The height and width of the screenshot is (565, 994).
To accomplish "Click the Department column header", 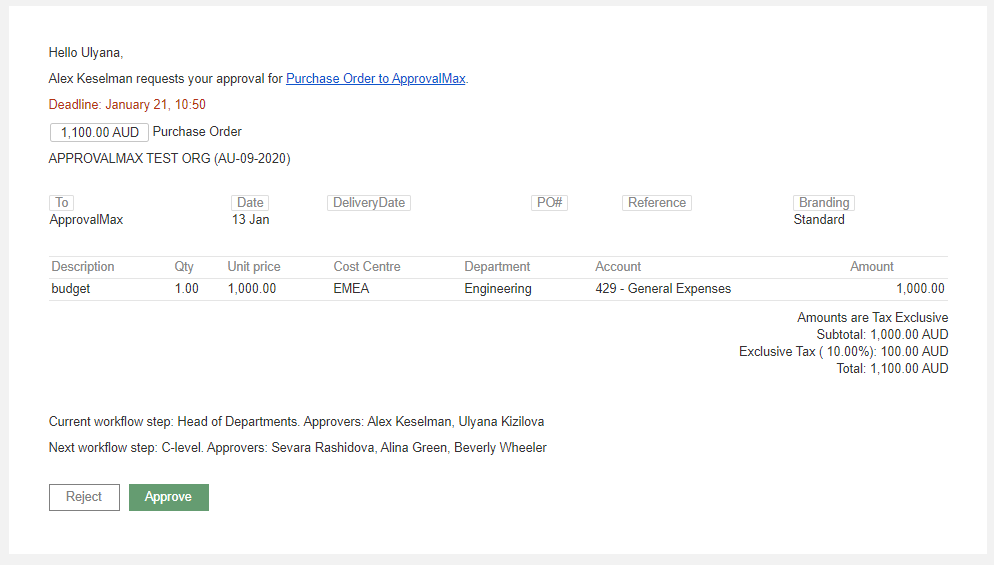I will (x=497, y=267).
